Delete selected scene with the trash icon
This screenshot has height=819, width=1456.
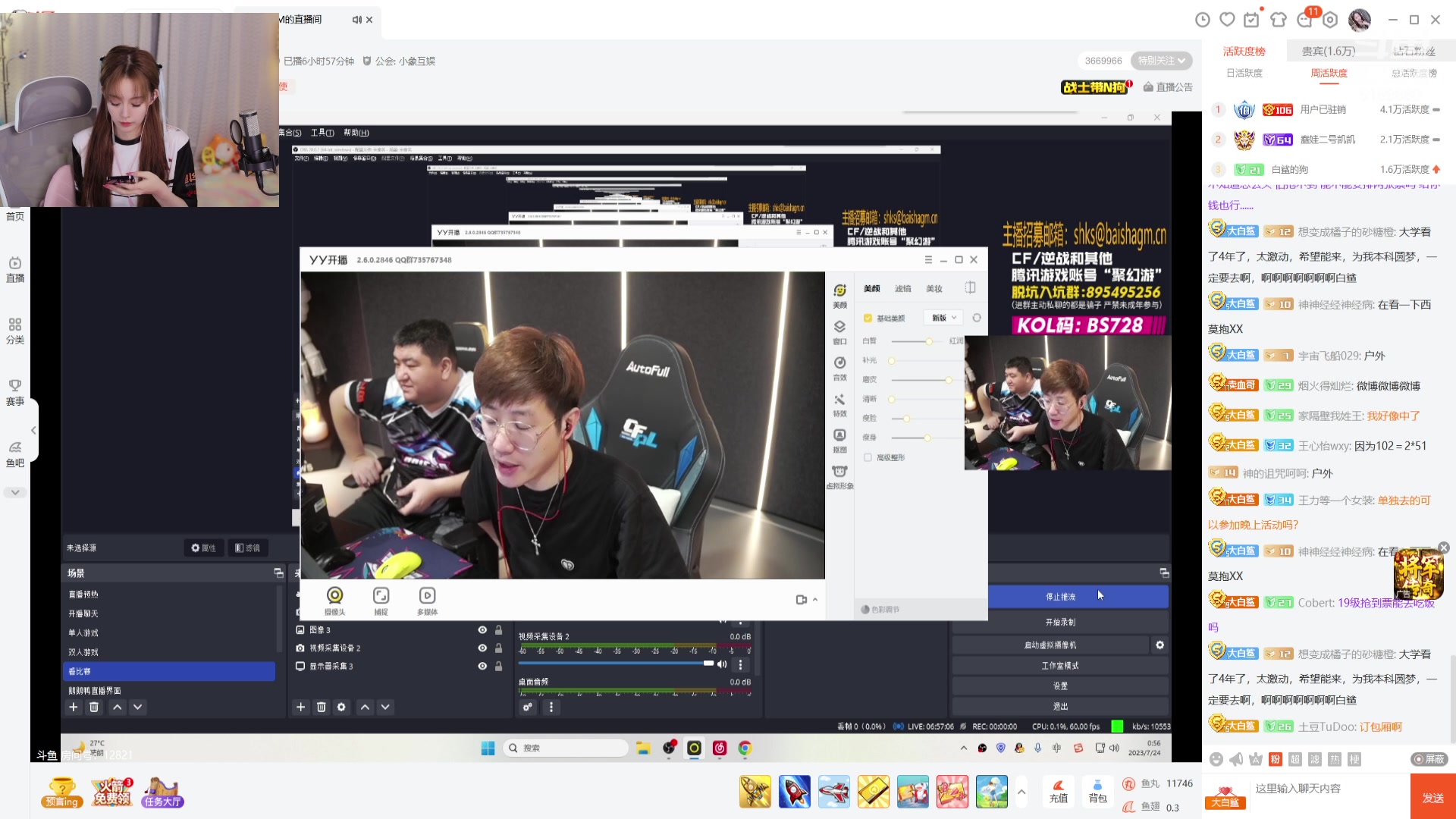coord(94,707)
